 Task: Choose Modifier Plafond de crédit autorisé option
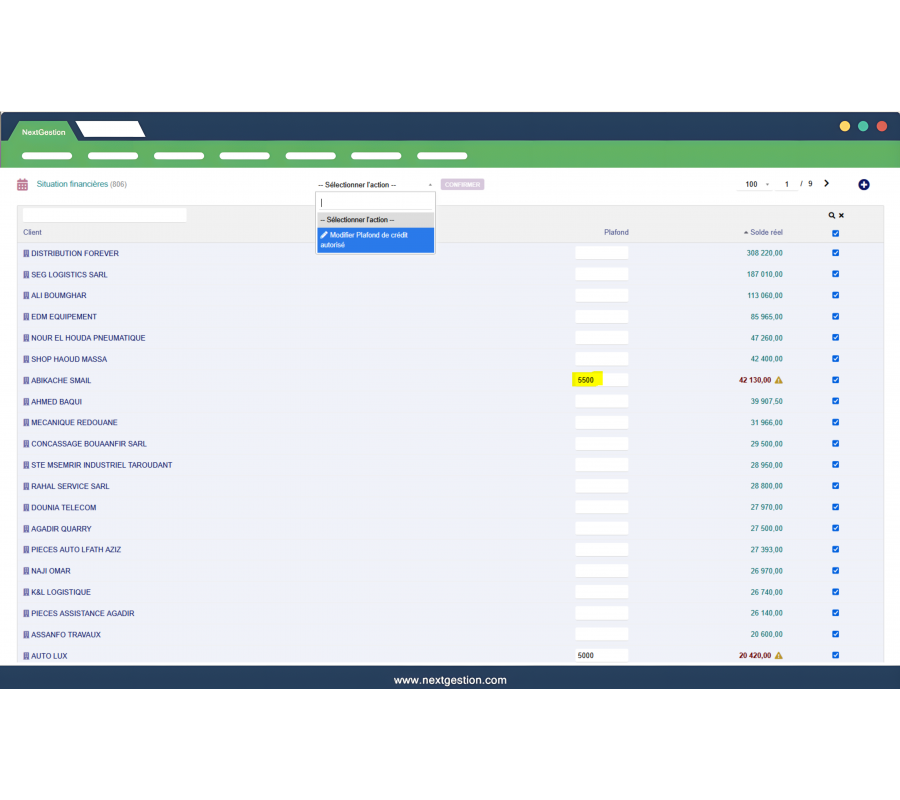pos(375,240)
